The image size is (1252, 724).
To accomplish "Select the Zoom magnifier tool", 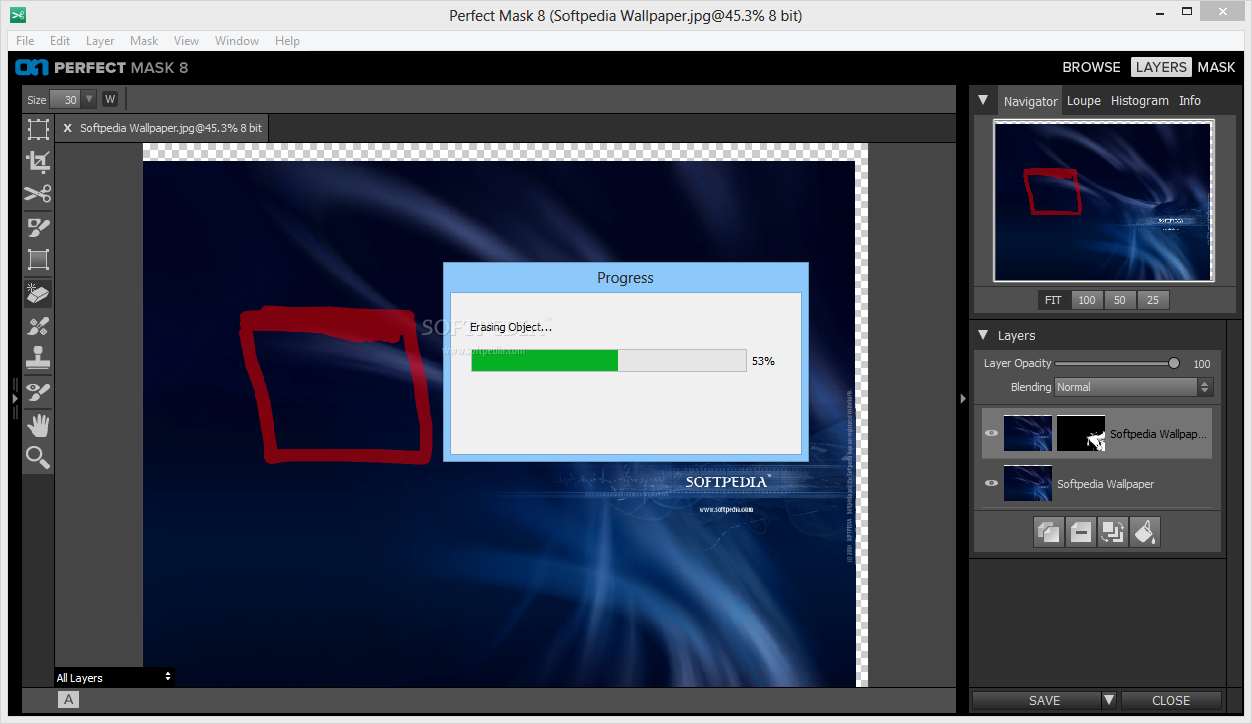I will pos(38,458).
